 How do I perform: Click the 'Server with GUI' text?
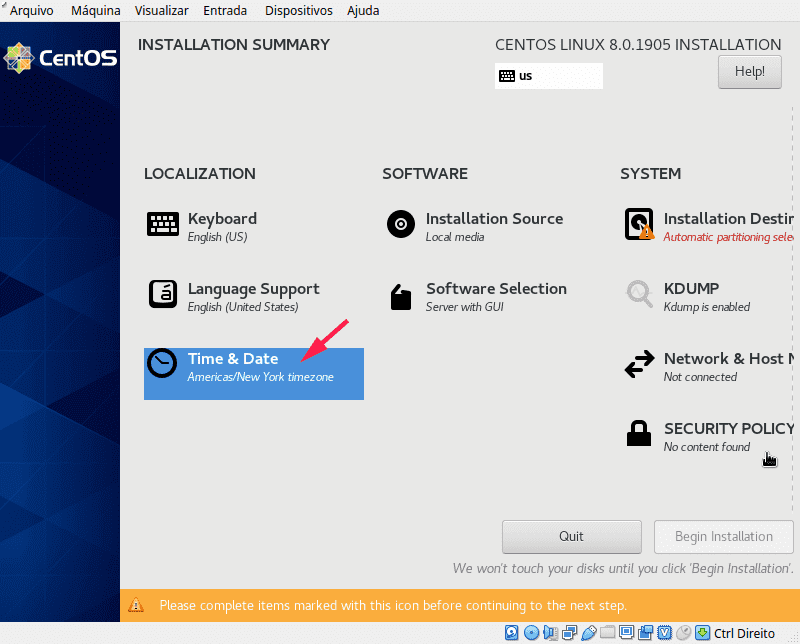click(x=464, y=307)
